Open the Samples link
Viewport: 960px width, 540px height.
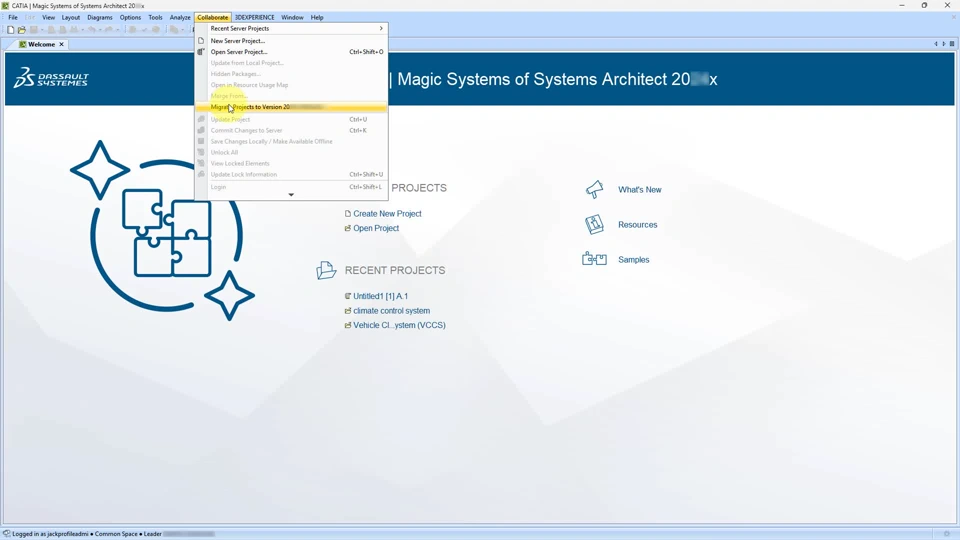tap(634, 260)
